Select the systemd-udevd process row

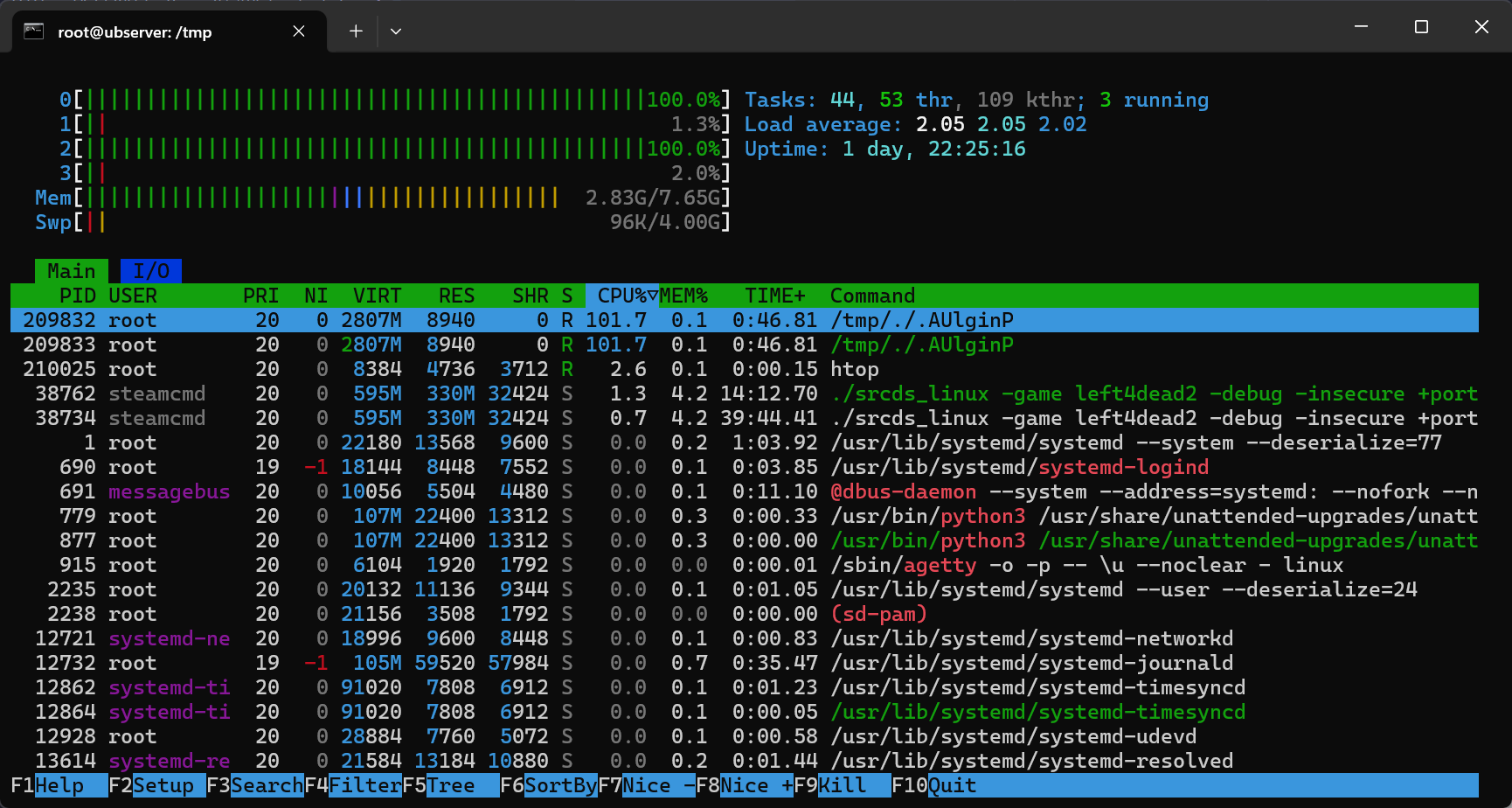pyautogui.click(x=745, y=736)
